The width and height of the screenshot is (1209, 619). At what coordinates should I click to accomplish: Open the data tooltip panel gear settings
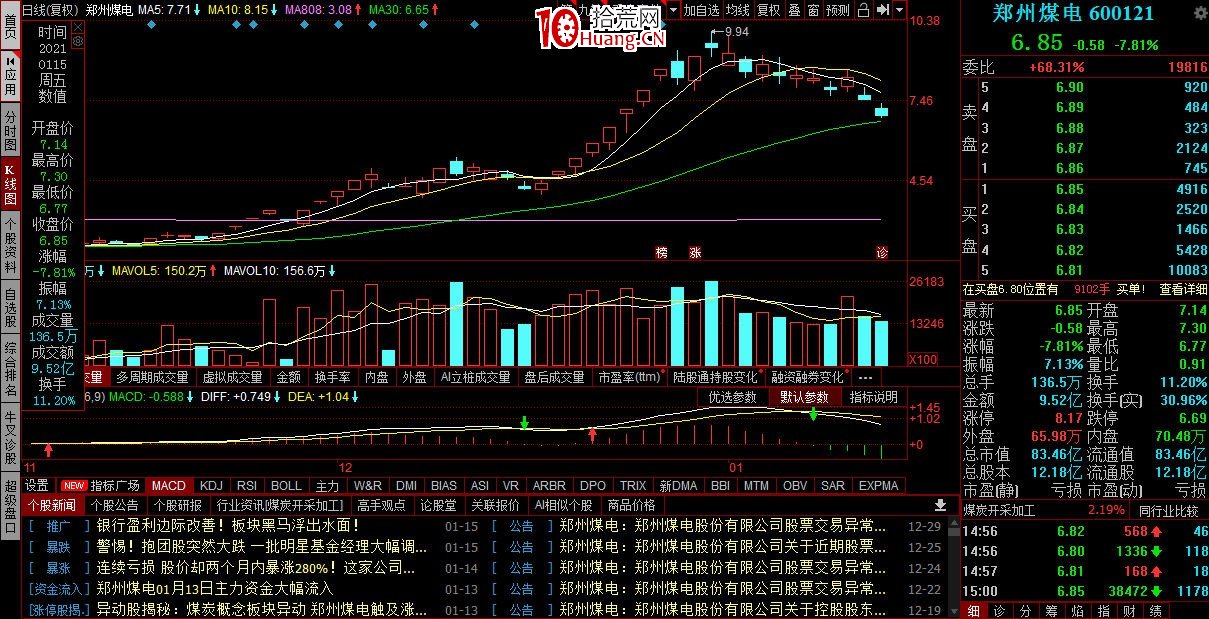click(x=78, y=42)
